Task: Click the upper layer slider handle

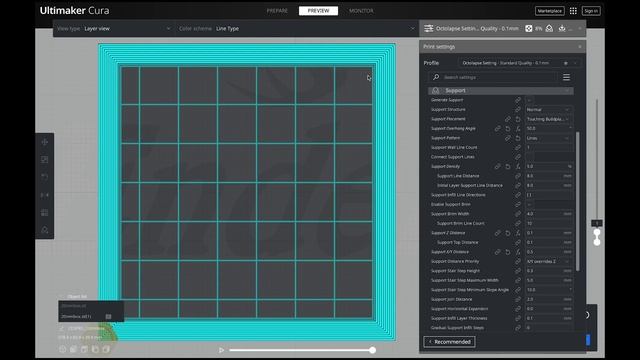Action: (597, 233)
